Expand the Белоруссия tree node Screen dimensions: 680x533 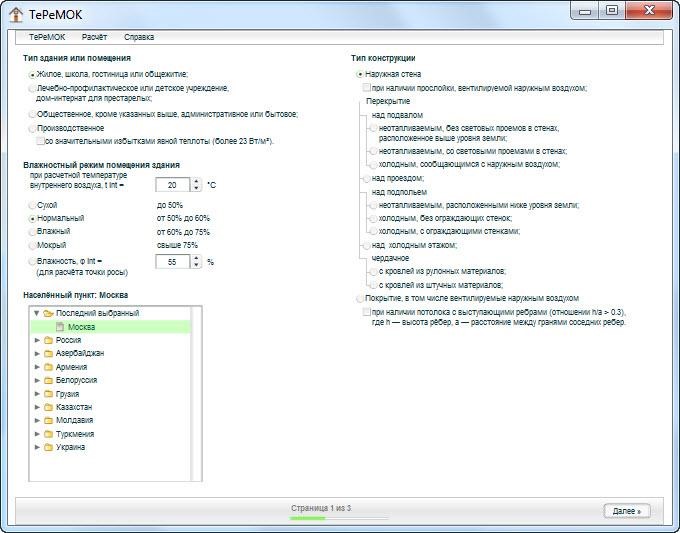click(x=37, y=381)
